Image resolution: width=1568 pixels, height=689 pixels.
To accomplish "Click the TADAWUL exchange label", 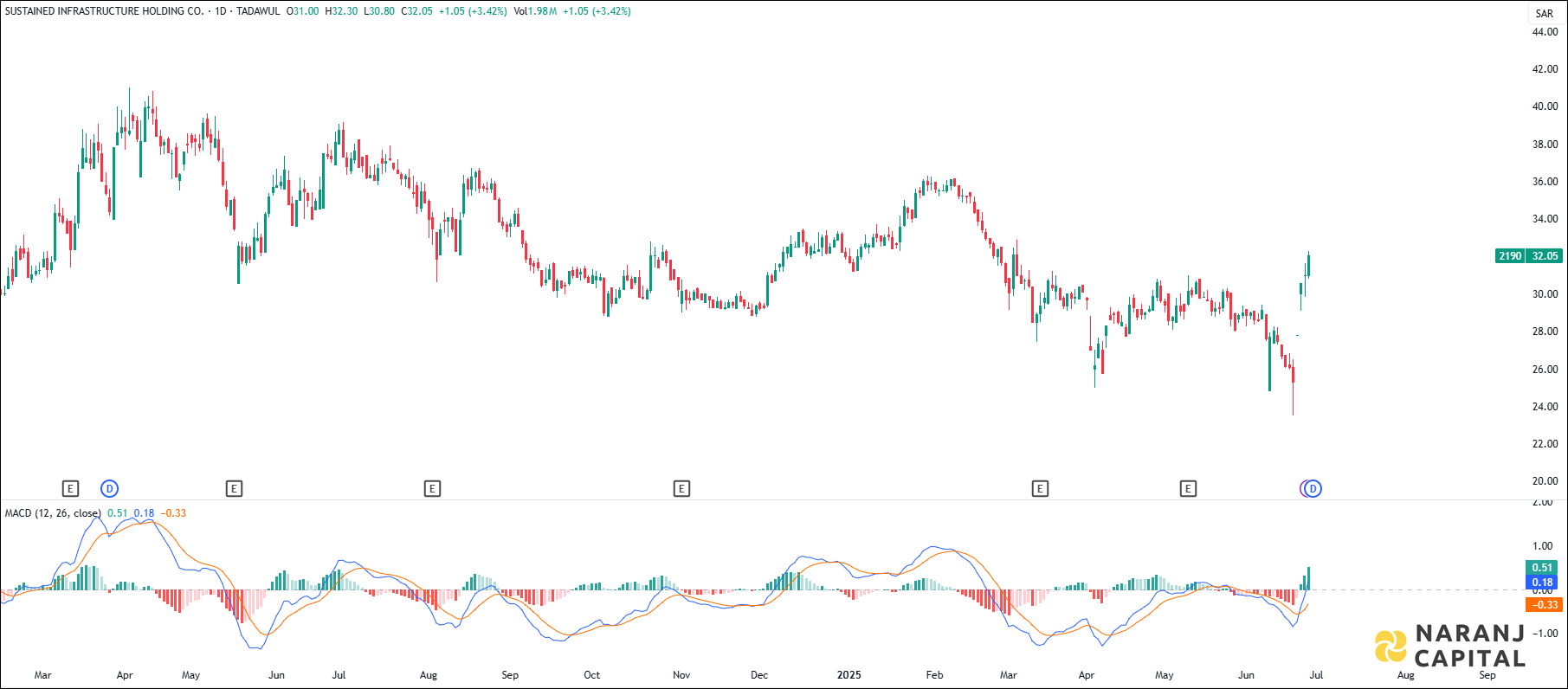I will [x=258, y=11].
